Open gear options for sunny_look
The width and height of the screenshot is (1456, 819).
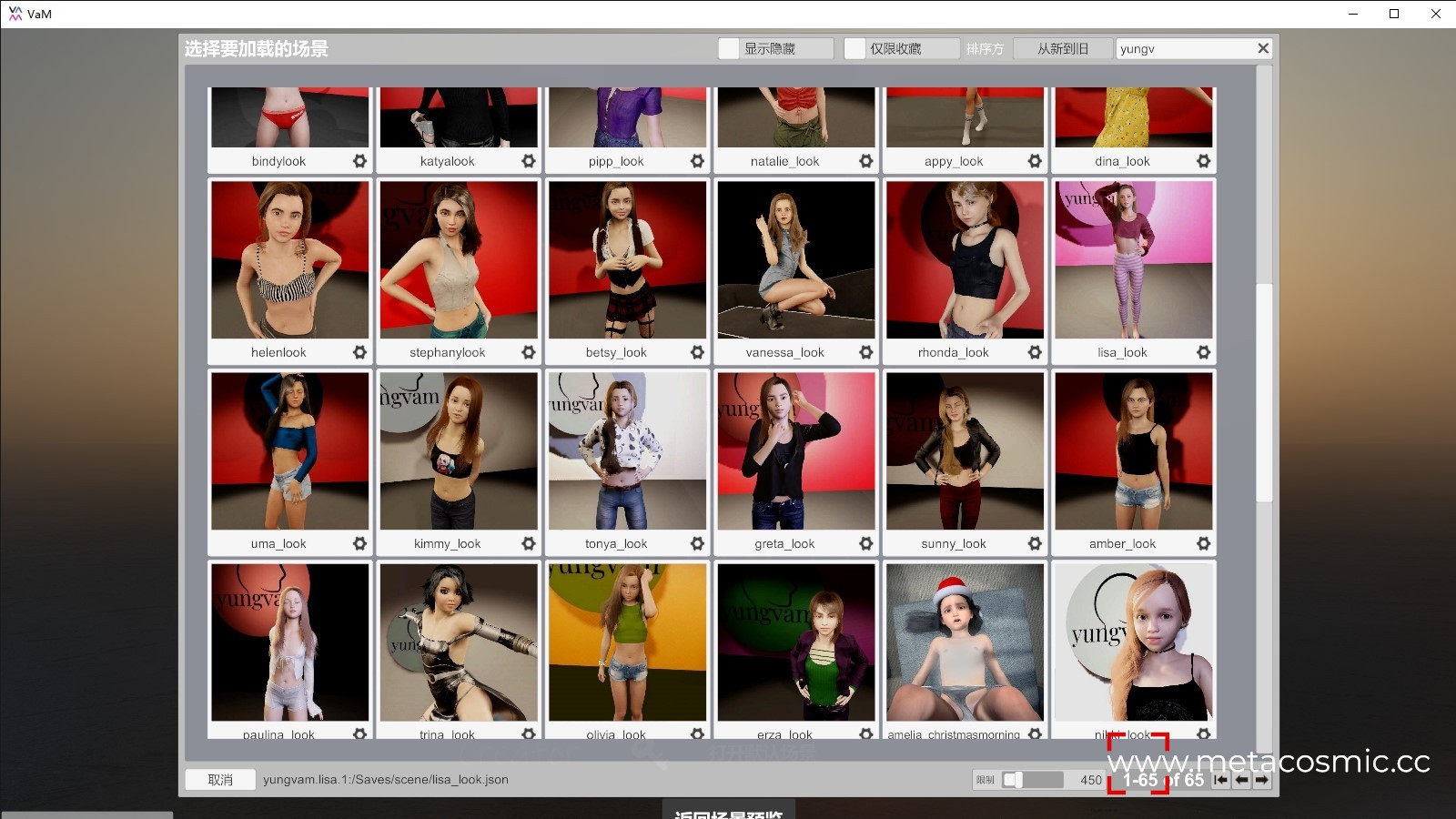[x=1035, y=543]
